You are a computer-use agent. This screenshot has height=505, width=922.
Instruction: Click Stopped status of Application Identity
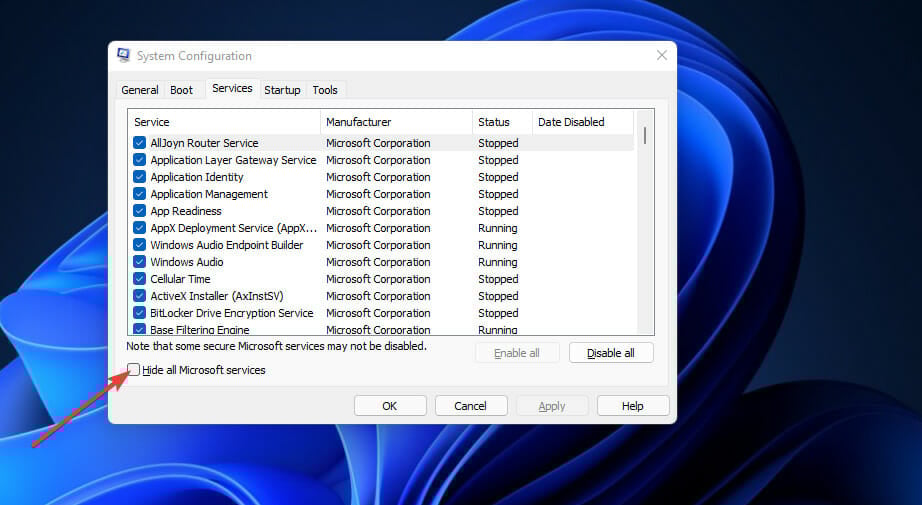pyautogui.click(x=498, y=177)
